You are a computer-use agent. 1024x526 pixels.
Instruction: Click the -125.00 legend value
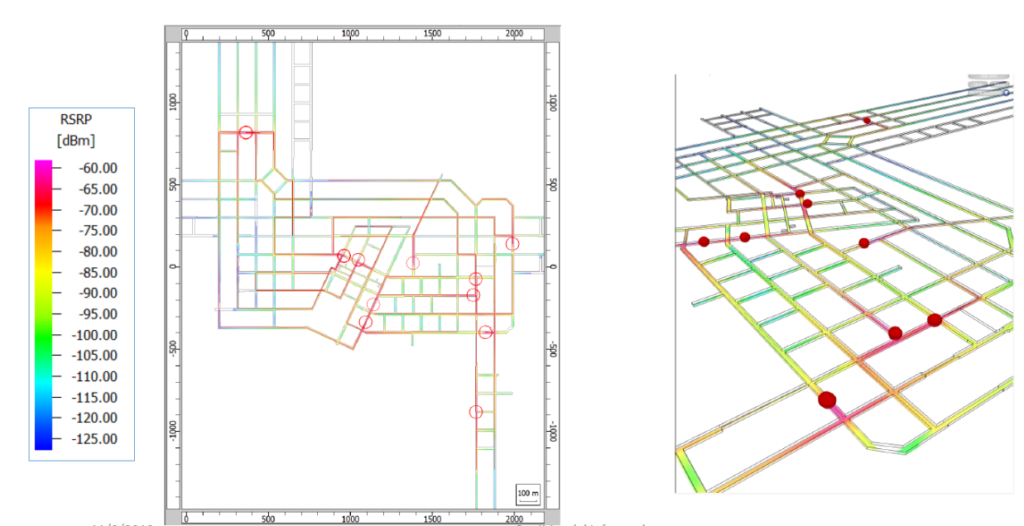96,439
